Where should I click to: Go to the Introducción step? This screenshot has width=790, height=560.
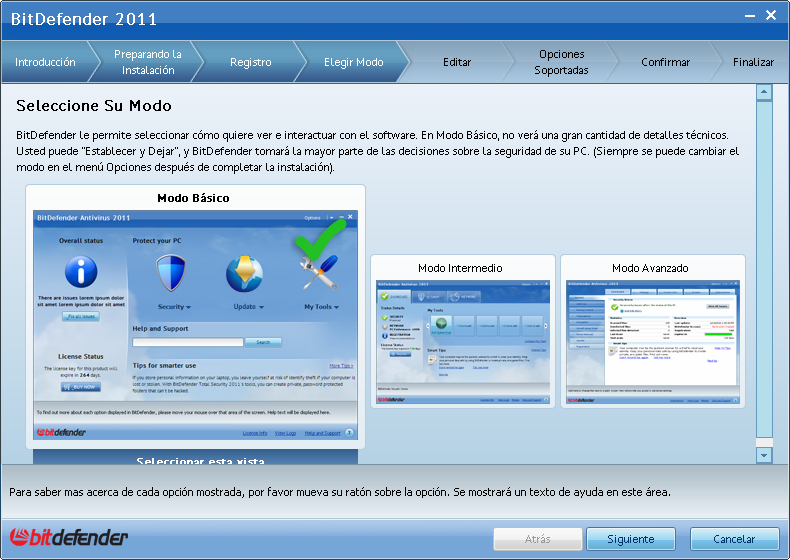tap(45, 62)
